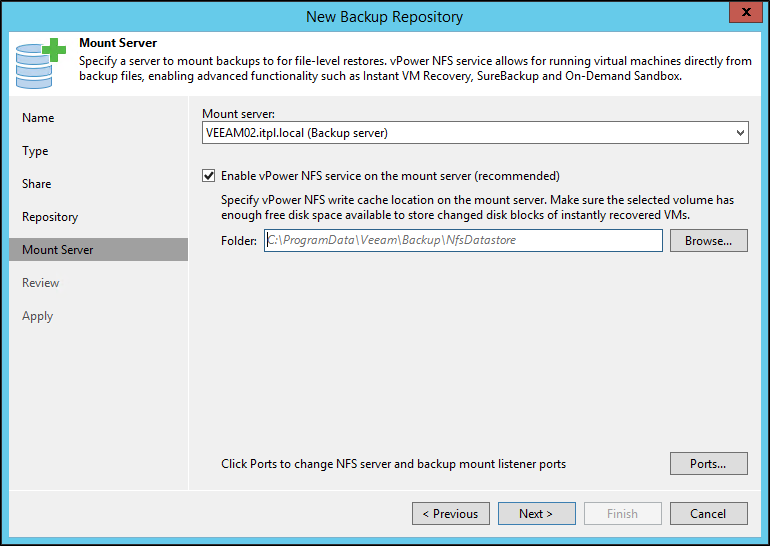This screenshot has height=546, width=770.
Task: Select the highlighted Mount Server step
Action: 58,250
